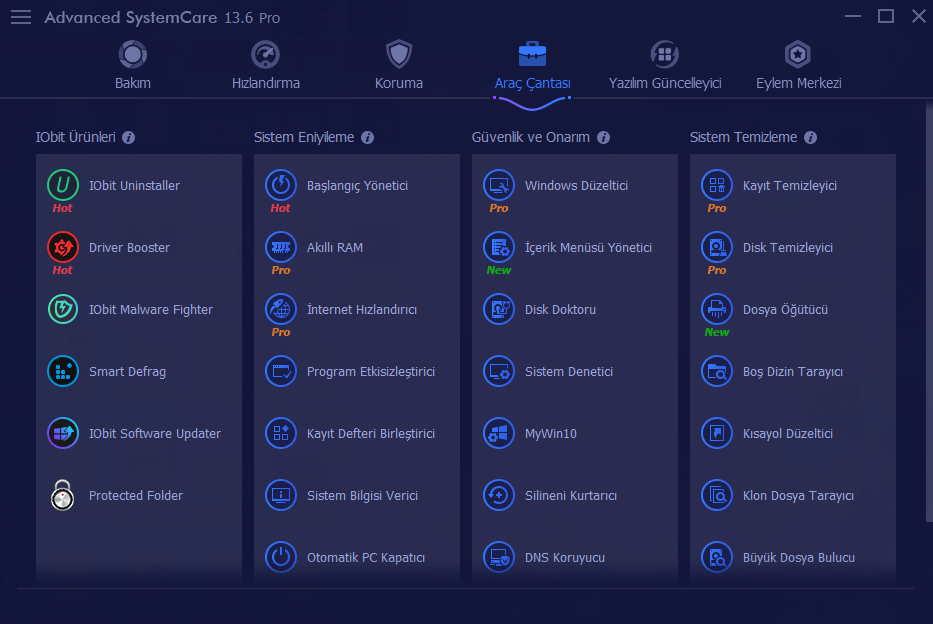The height and width of the screenshot is (624, 933).
Task: Click the Disk Doktoru icon
Action: click(499, 309)
